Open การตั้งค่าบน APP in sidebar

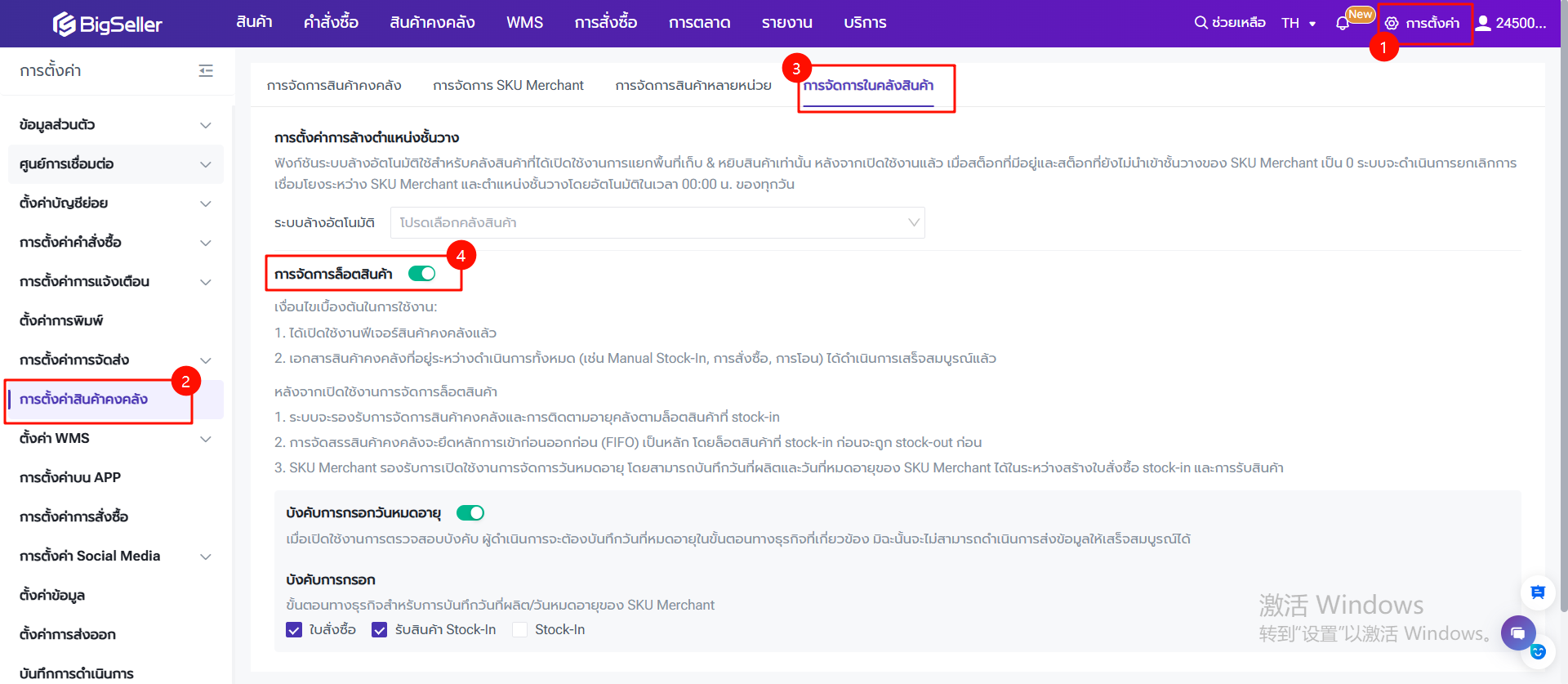coord(70,477)
